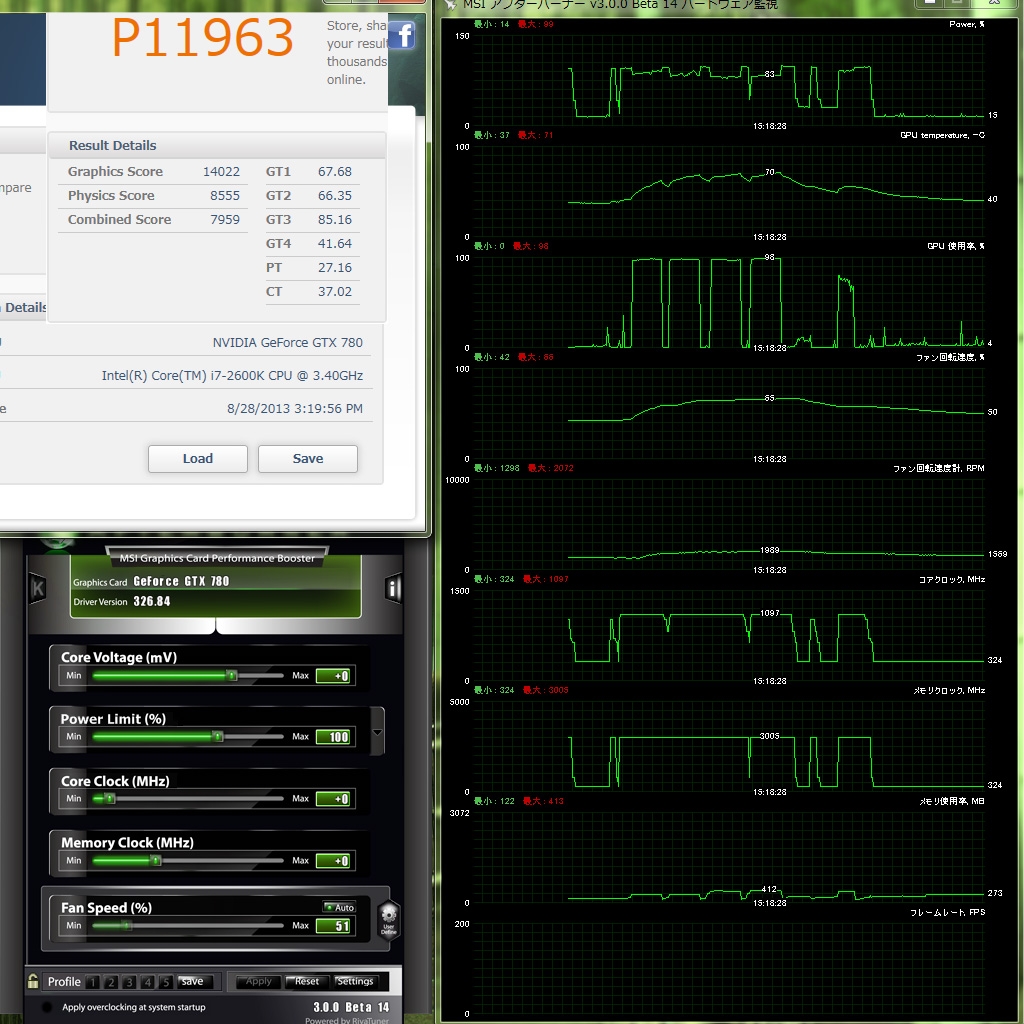Select profile slot 4
Screen dimensions: 1024x1024
[x=148, y=982]
